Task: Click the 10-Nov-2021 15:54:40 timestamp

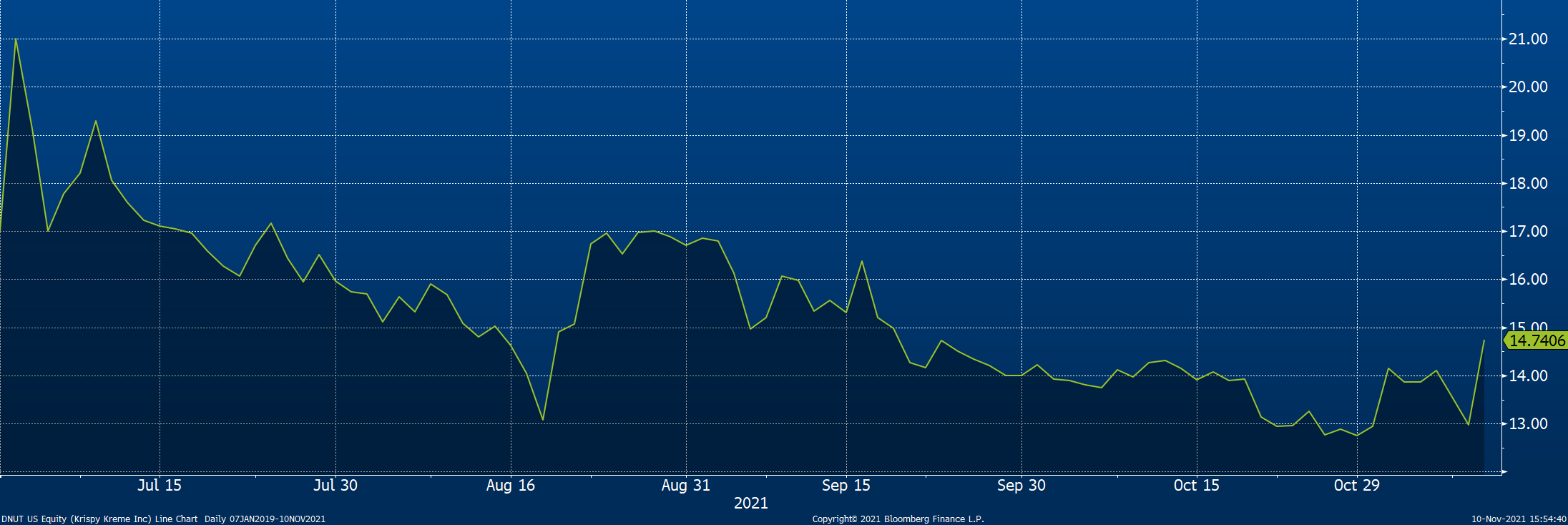Action: 1519,519
